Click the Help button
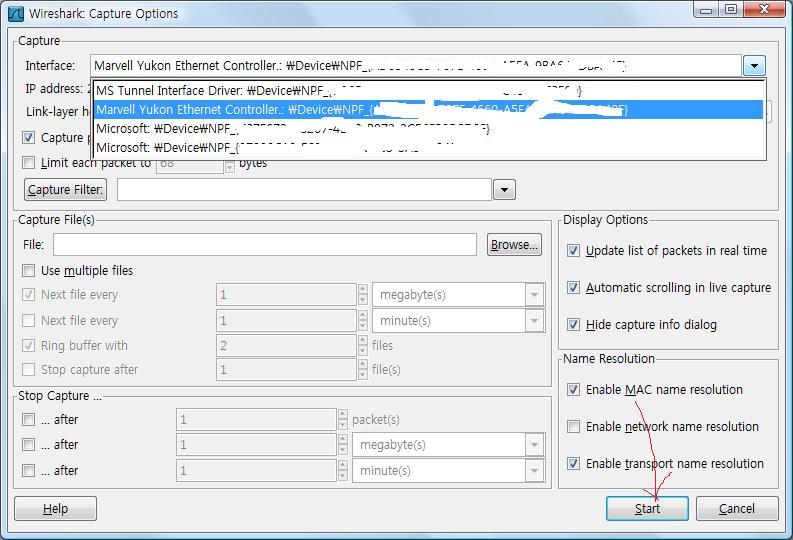Screen dimensions: 793x540 pos(56,509)
